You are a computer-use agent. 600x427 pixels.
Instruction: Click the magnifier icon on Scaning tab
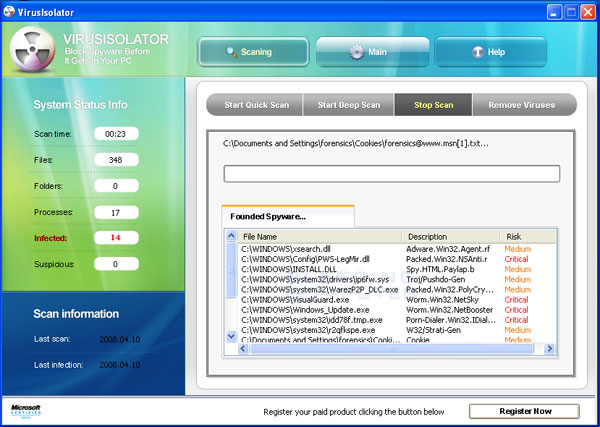(x=232, y=52)
